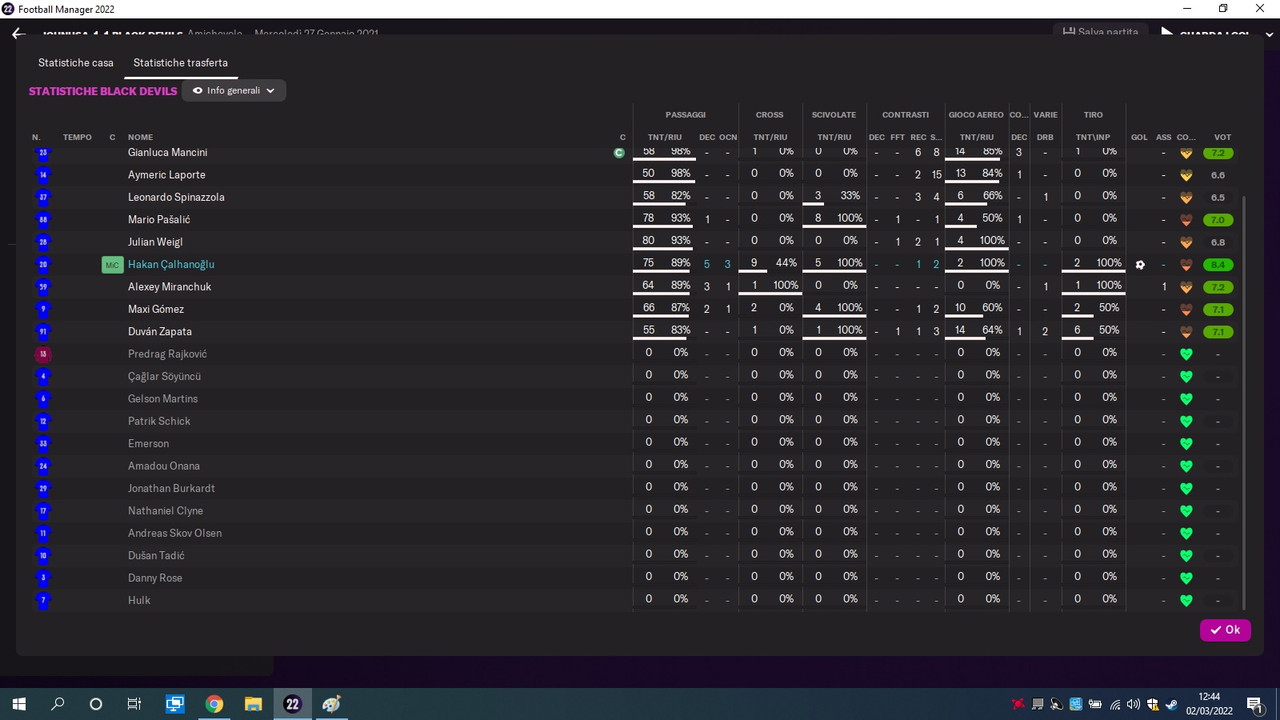
Task: Click the Steam icon in the system tray
Action: (x=1171, y=704)
